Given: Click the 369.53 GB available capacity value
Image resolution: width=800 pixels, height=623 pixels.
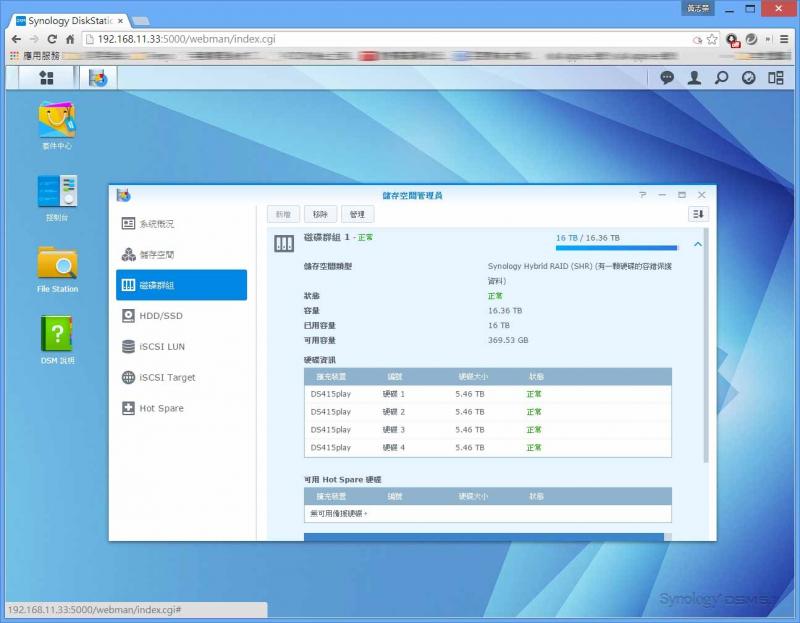Looking at the screenshot, I should (x=508, y=340).
